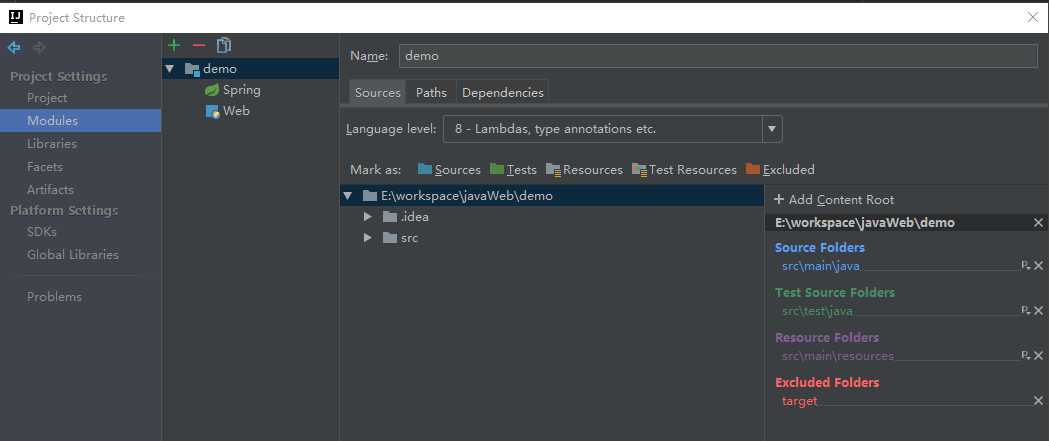
Task: Open Artifacts settings
Action: coord(50,189)
